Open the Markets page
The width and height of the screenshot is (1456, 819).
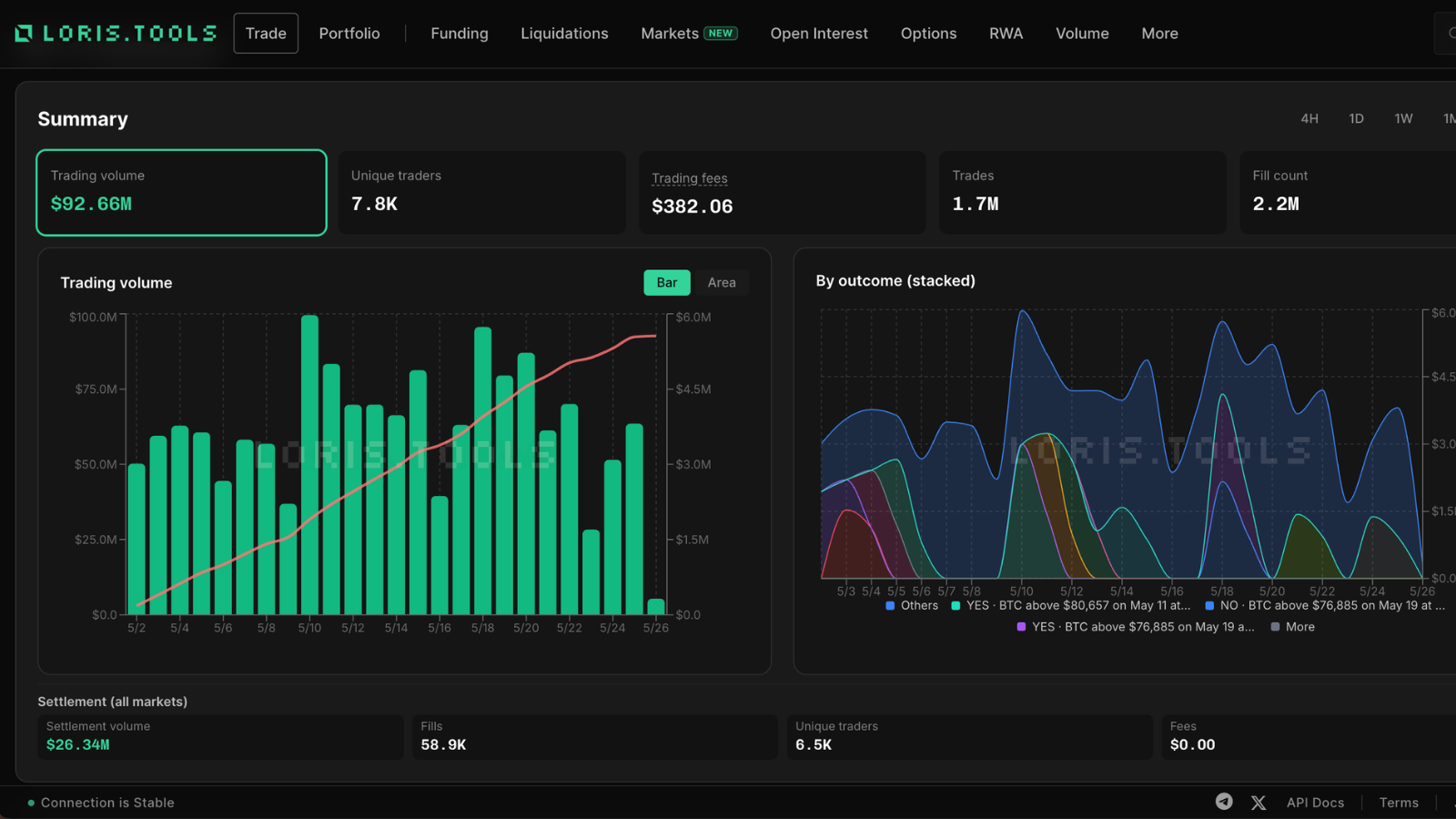(670, 34)
